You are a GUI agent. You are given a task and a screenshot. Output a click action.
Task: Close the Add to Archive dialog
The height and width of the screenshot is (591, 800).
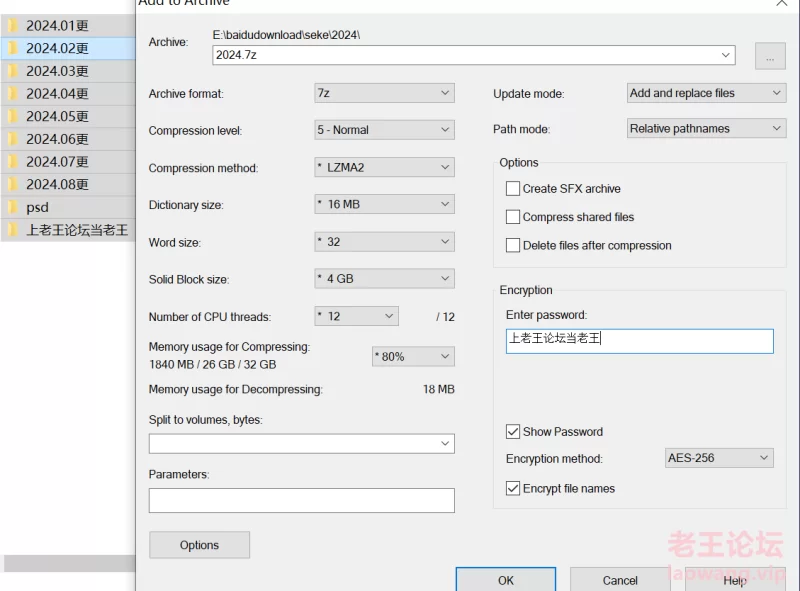[781, 3]
